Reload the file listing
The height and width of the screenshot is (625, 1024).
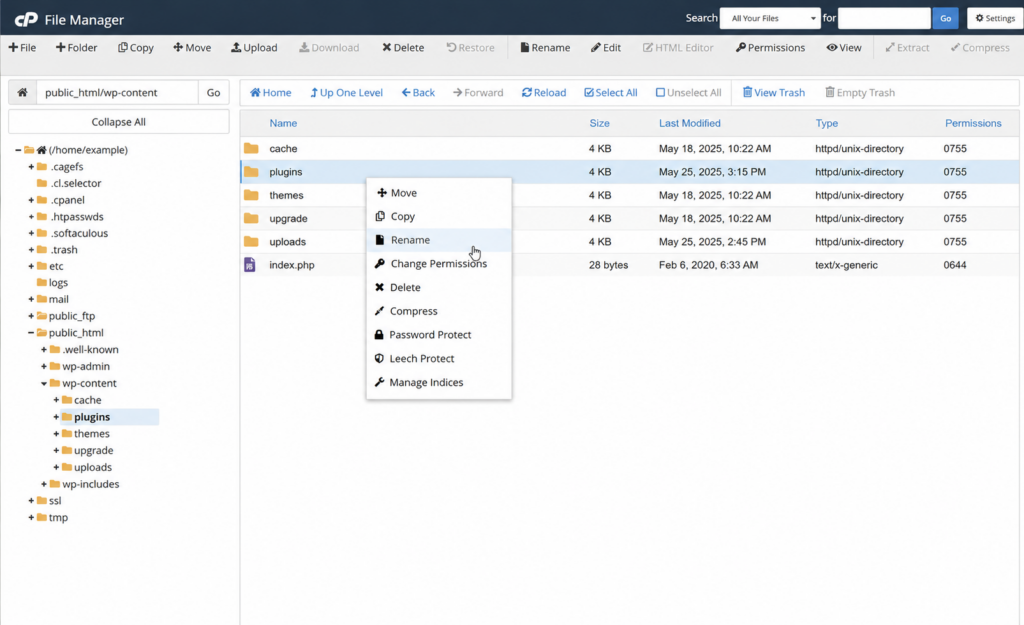click(x=543, y=93)
